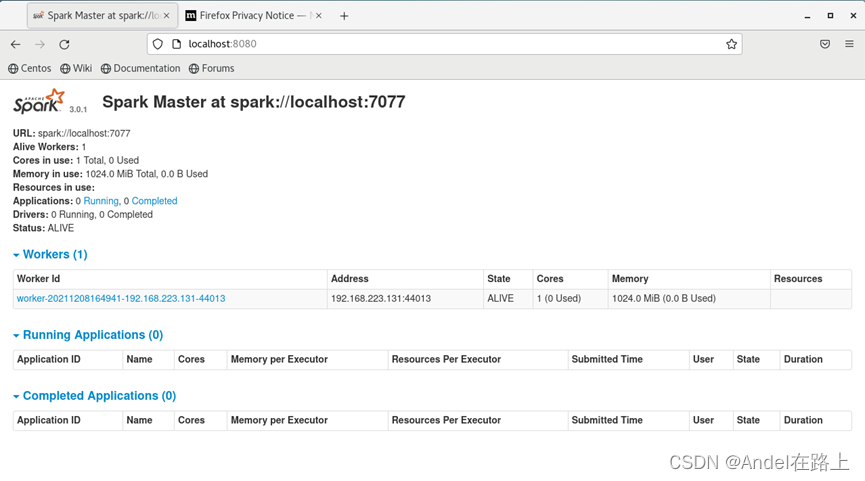This screenshot has height=481, width=865.
Task: Open worker-20211208164941-192.168.223.131-44013 link
Action: (x=121, y=298)
